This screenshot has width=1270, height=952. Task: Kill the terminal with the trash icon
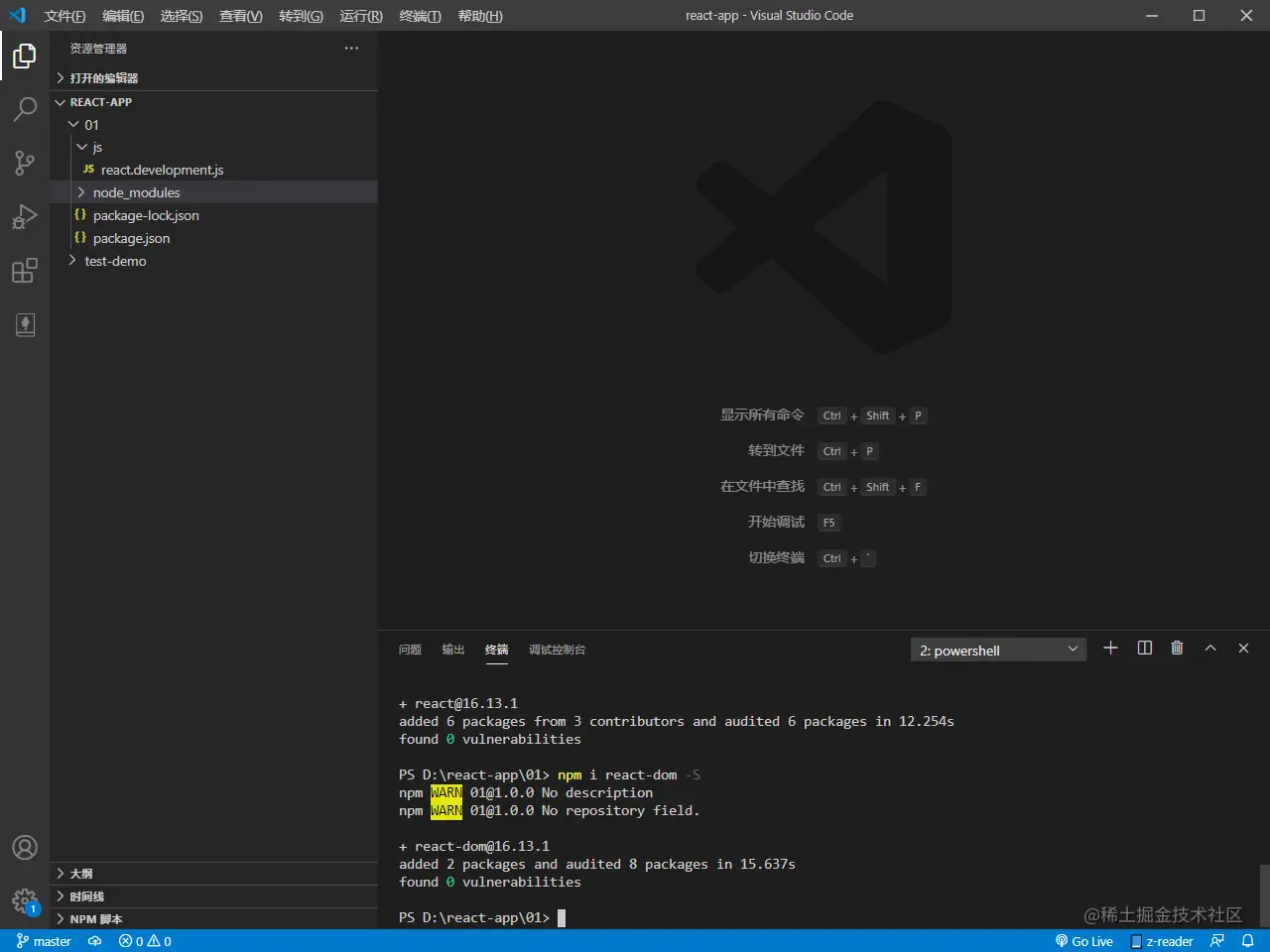(1177, 649)
